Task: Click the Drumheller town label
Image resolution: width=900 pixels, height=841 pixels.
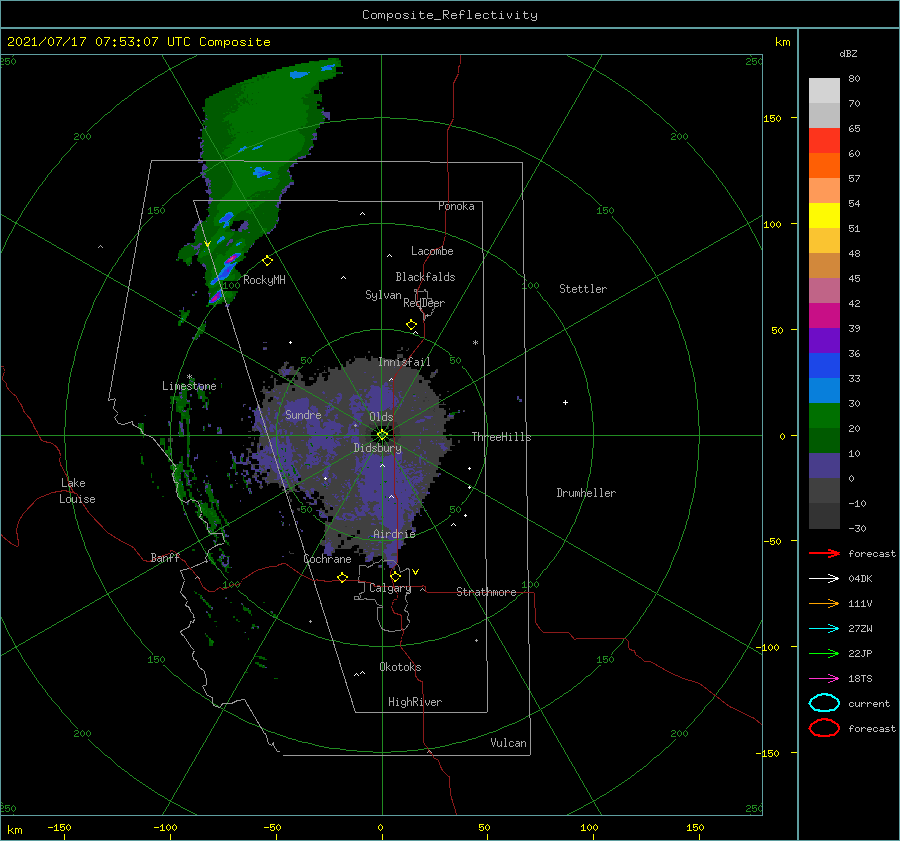Action: click(586, 493)
